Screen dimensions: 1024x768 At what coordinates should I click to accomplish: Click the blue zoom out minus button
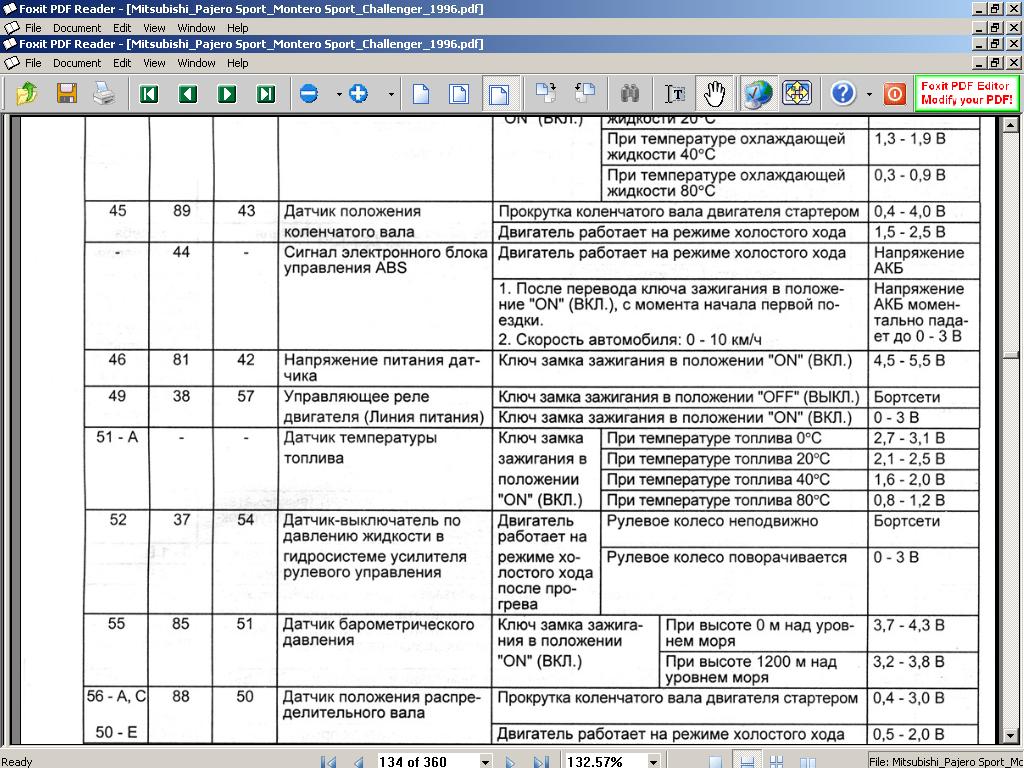pyautogui.click(x=309, y=94)
